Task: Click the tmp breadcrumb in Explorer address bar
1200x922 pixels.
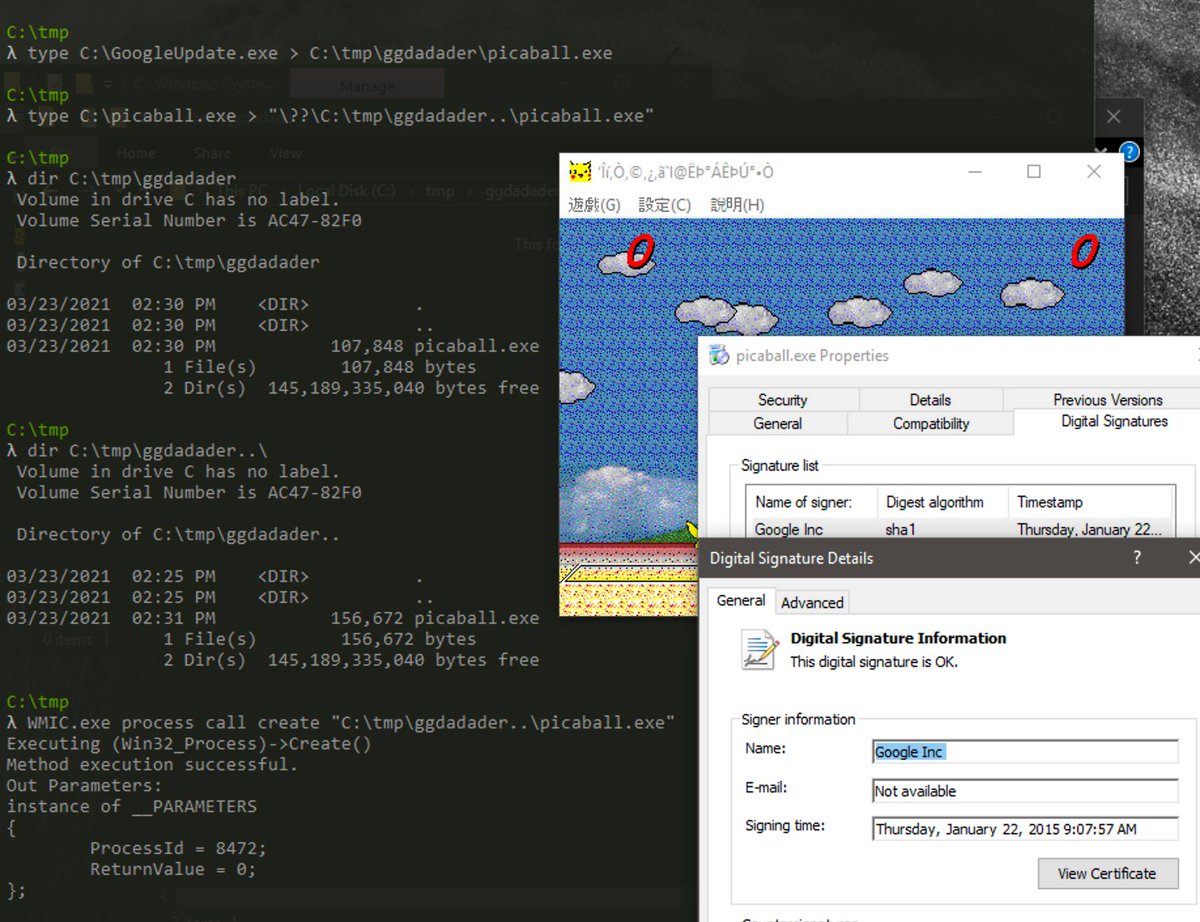Action: point(440,191)
